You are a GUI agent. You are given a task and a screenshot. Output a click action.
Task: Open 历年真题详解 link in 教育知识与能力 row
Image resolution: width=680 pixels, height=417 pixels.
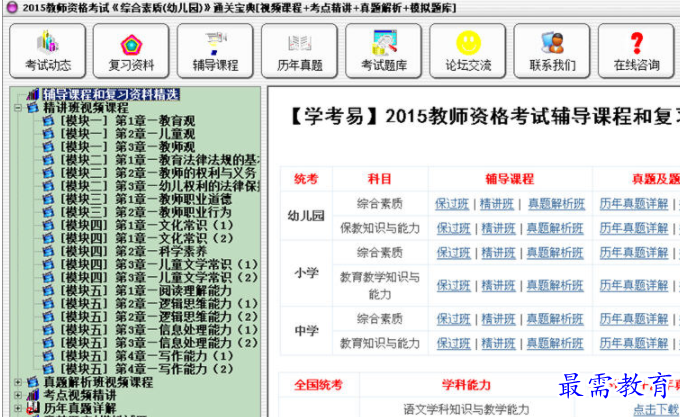pos(634,343)
